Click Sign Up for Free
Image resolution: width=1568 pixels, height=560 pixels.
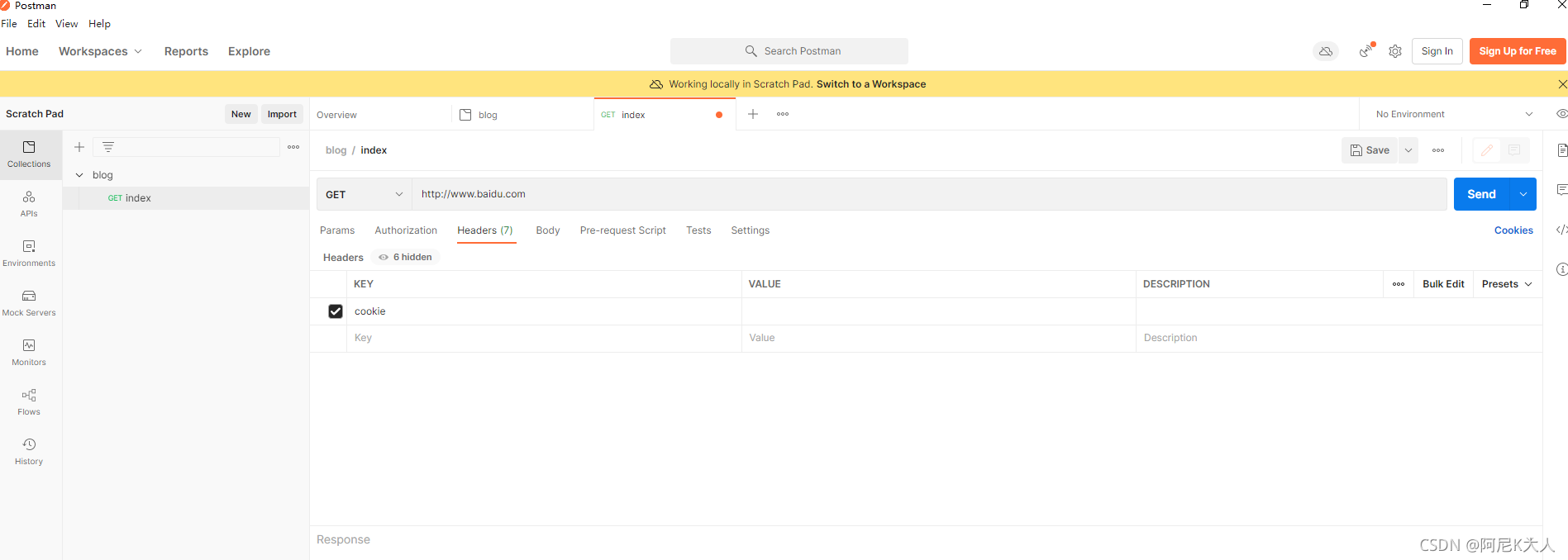click(1518, 51)
